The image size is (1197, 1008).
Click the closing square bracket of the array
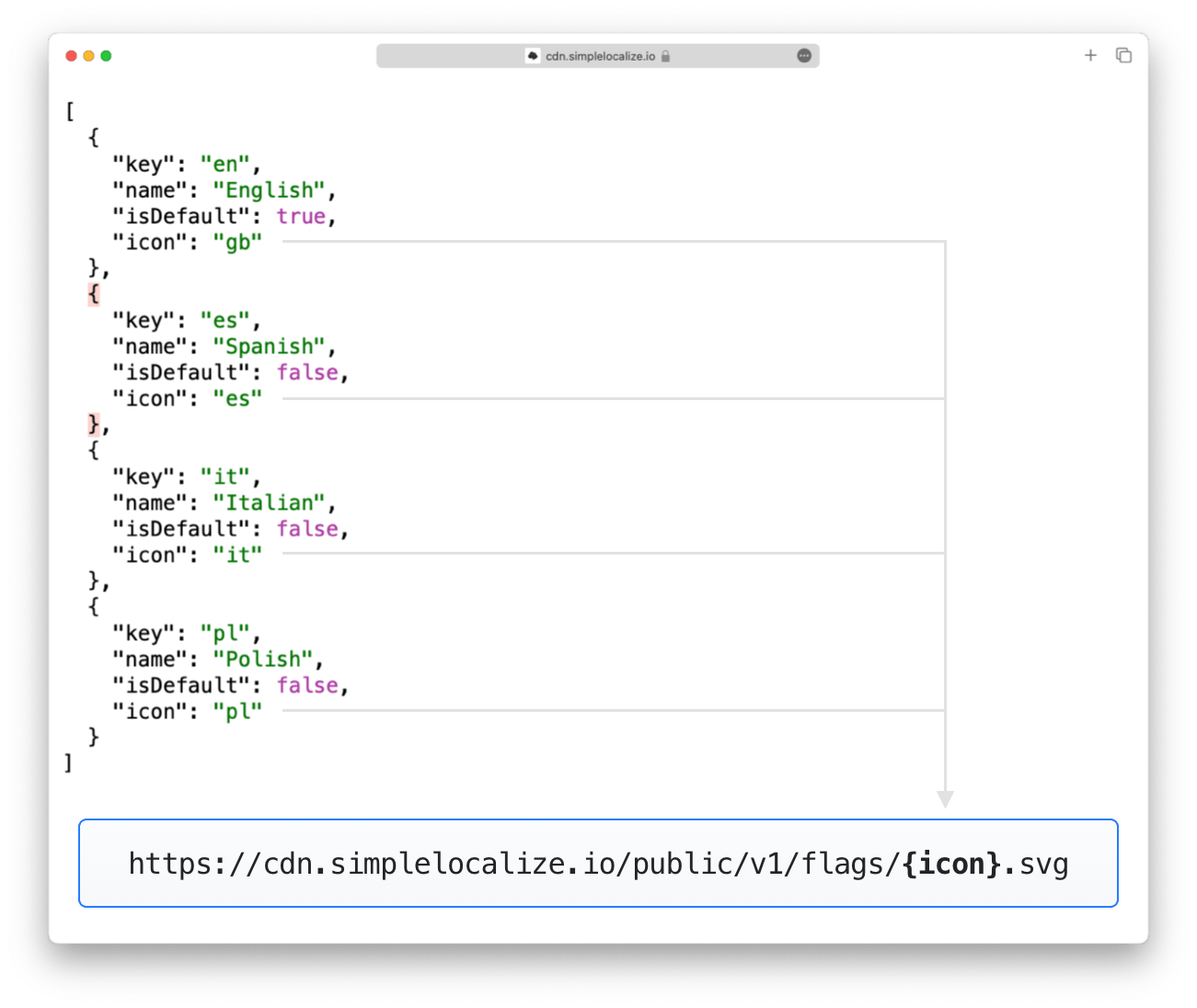pos(68,762)
